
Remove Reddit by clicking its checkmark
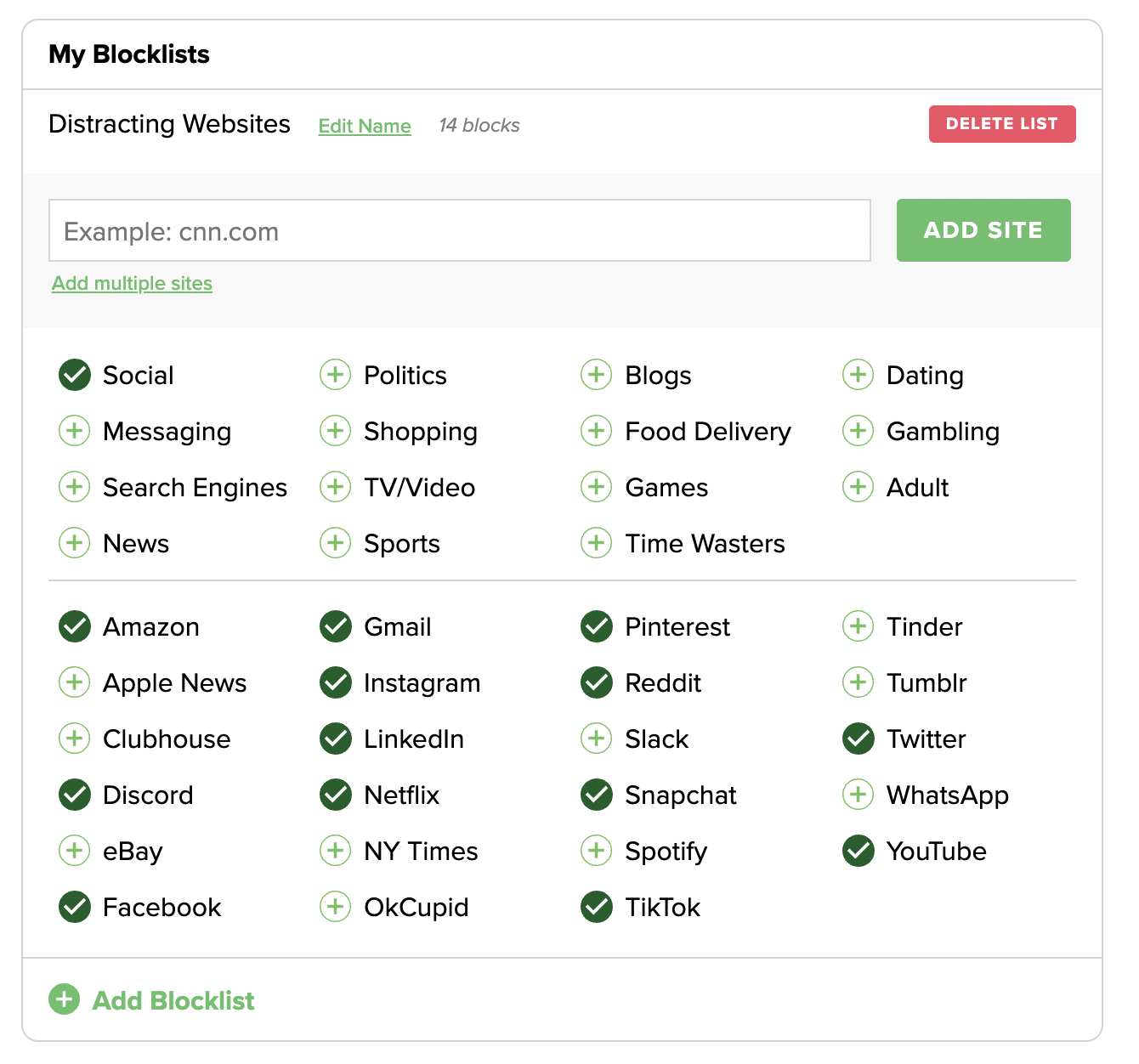597,682
